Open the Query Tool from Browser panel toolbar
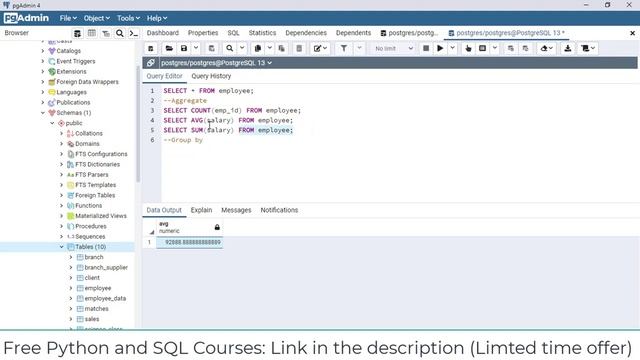 click(x=77, y=33)
